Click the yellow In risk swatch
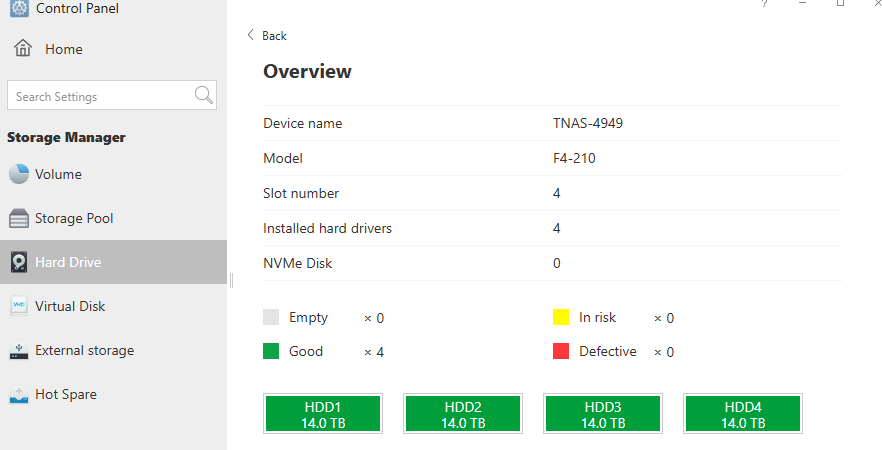Viewport: 882px width, 450px height. (561, 317)
